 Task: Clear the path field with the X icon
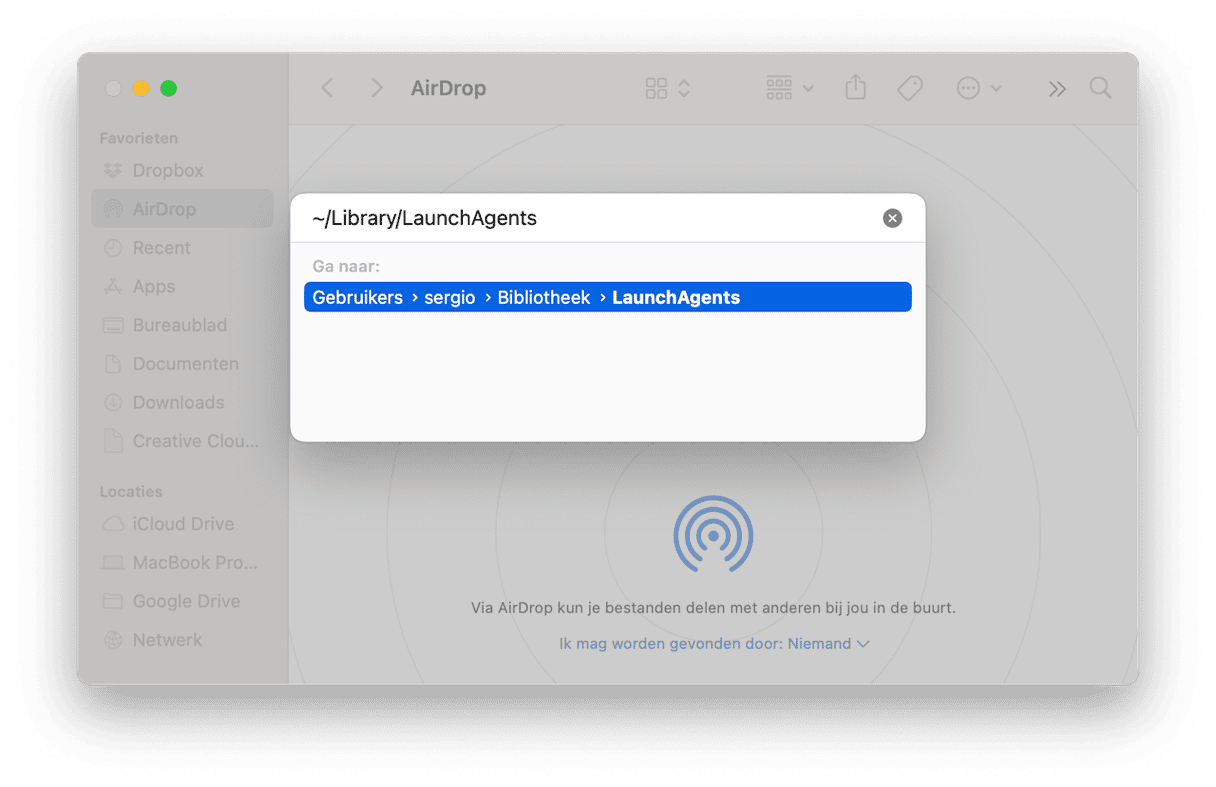point(892,218)
